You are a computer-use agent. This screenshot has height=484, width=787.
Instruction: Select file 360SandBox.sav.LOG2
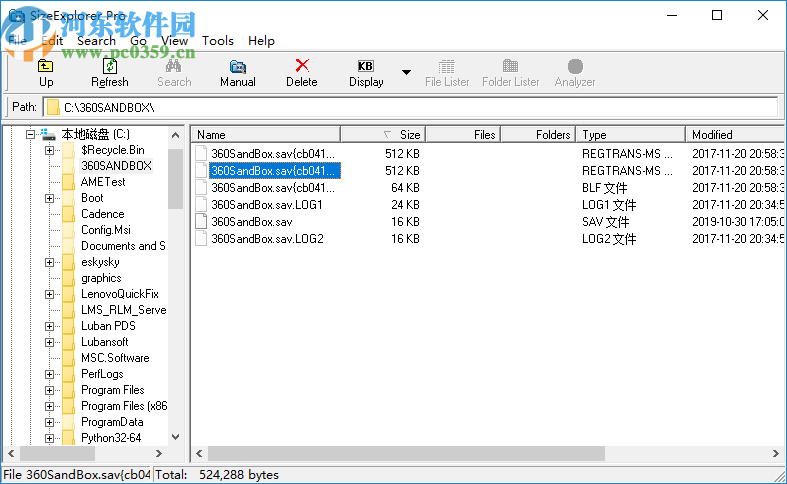267,239
